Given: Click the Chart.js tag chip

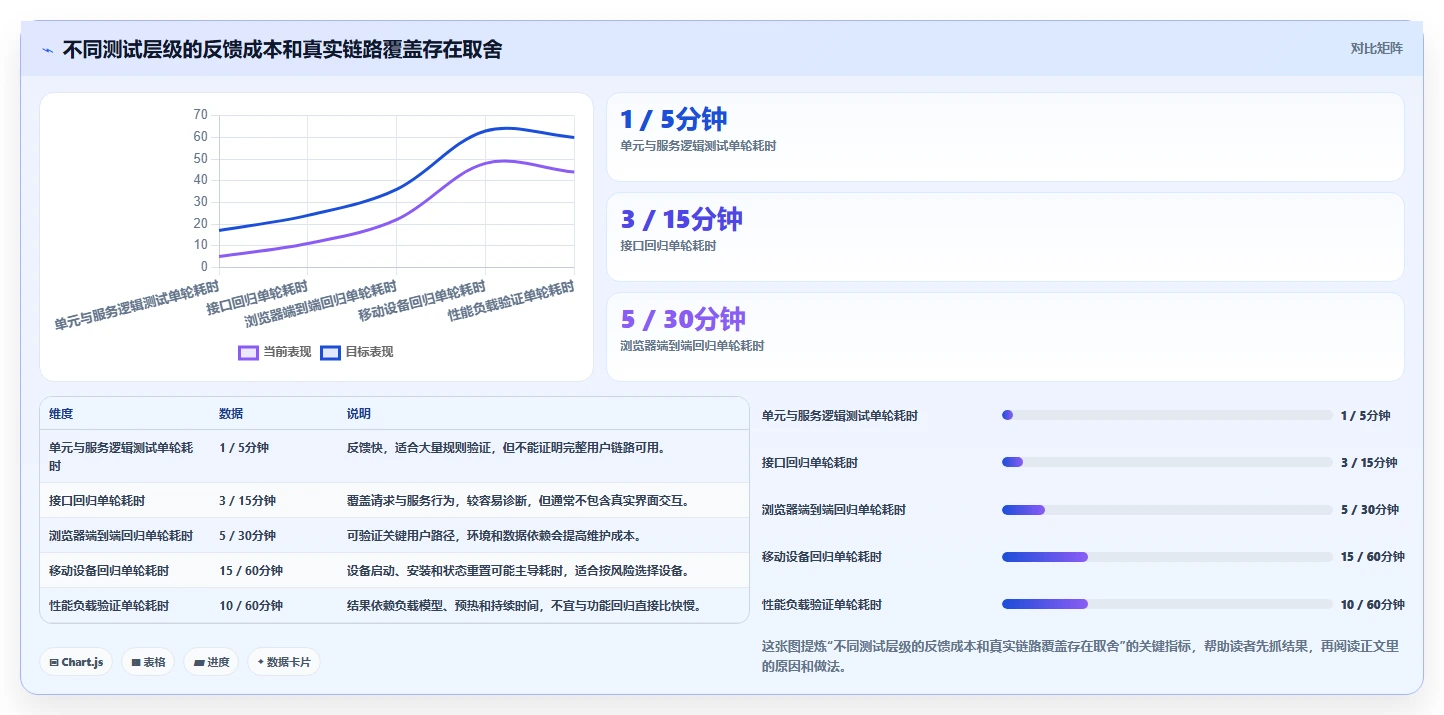Looking at the screenshot, I should [x=76, y=662].
